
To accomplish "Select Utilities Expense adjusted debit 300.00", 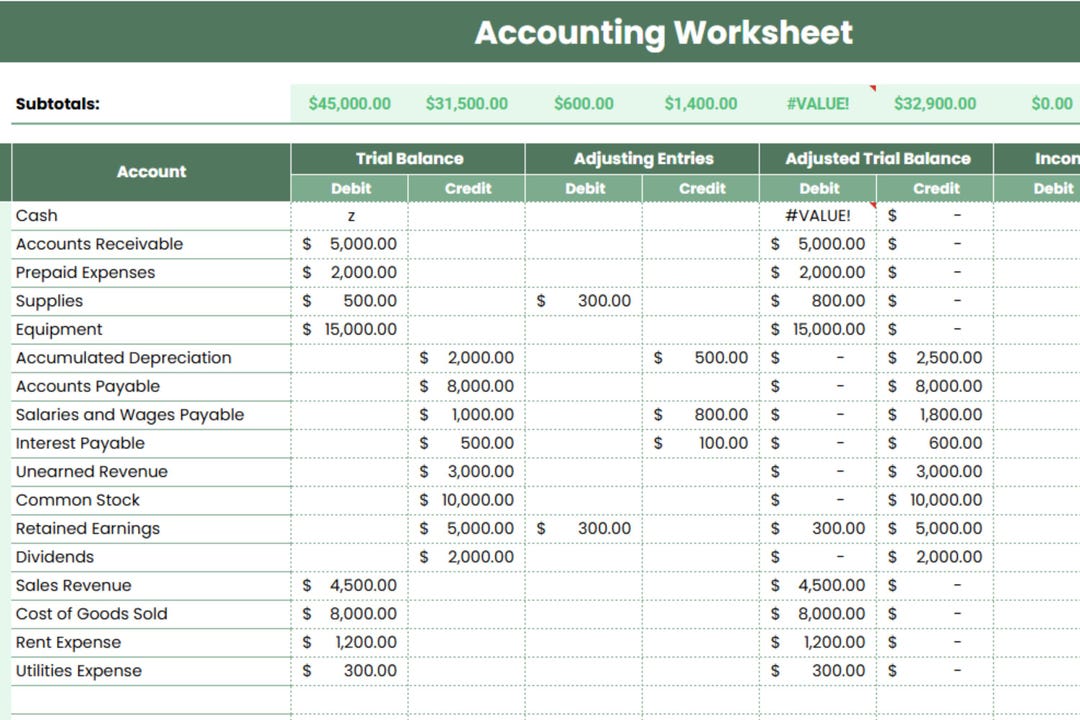I will [818, 670].
